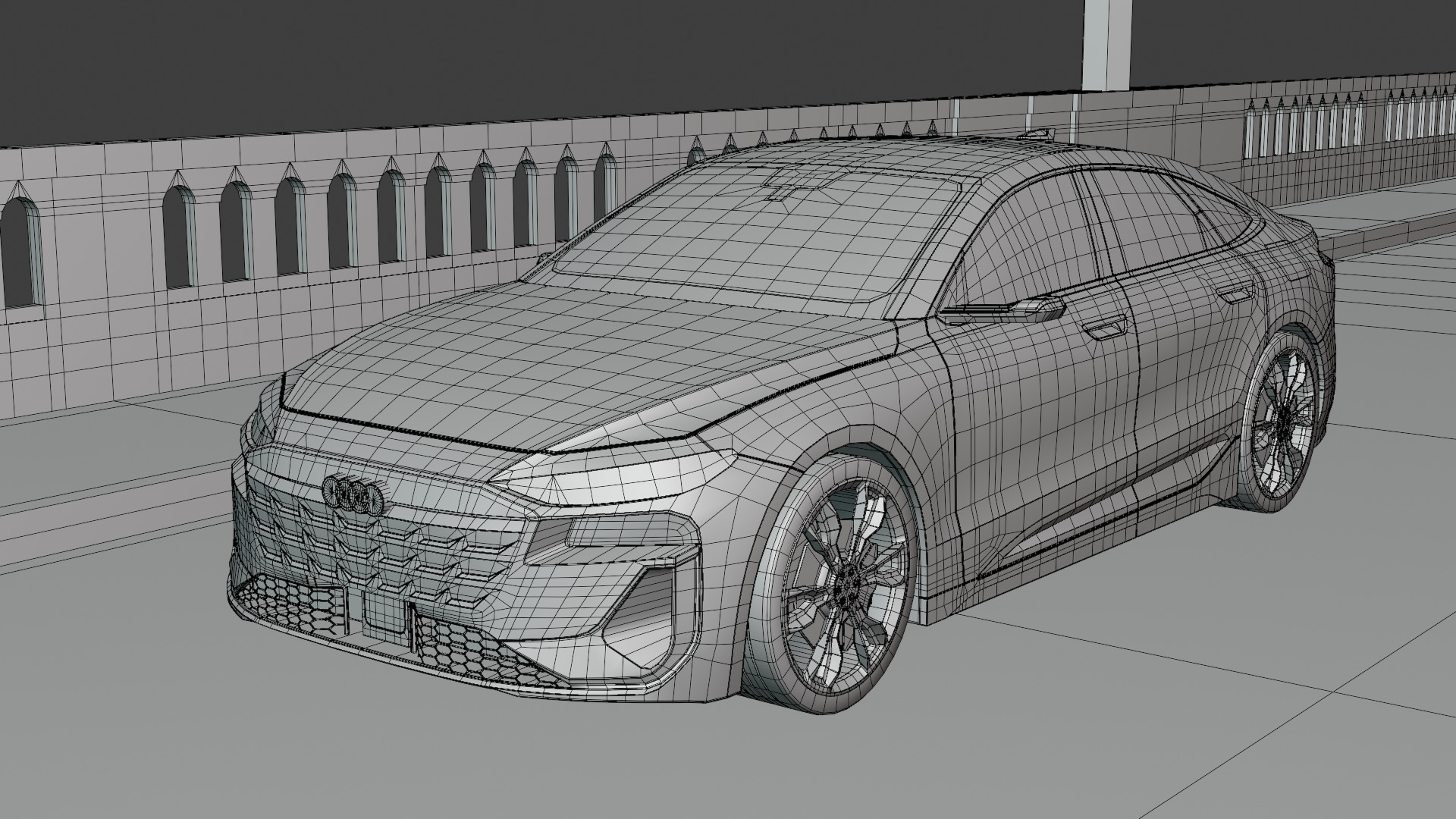This screenshot has height=819, width=1456.
Task: Select the rear door handle
Action: 1236,293
